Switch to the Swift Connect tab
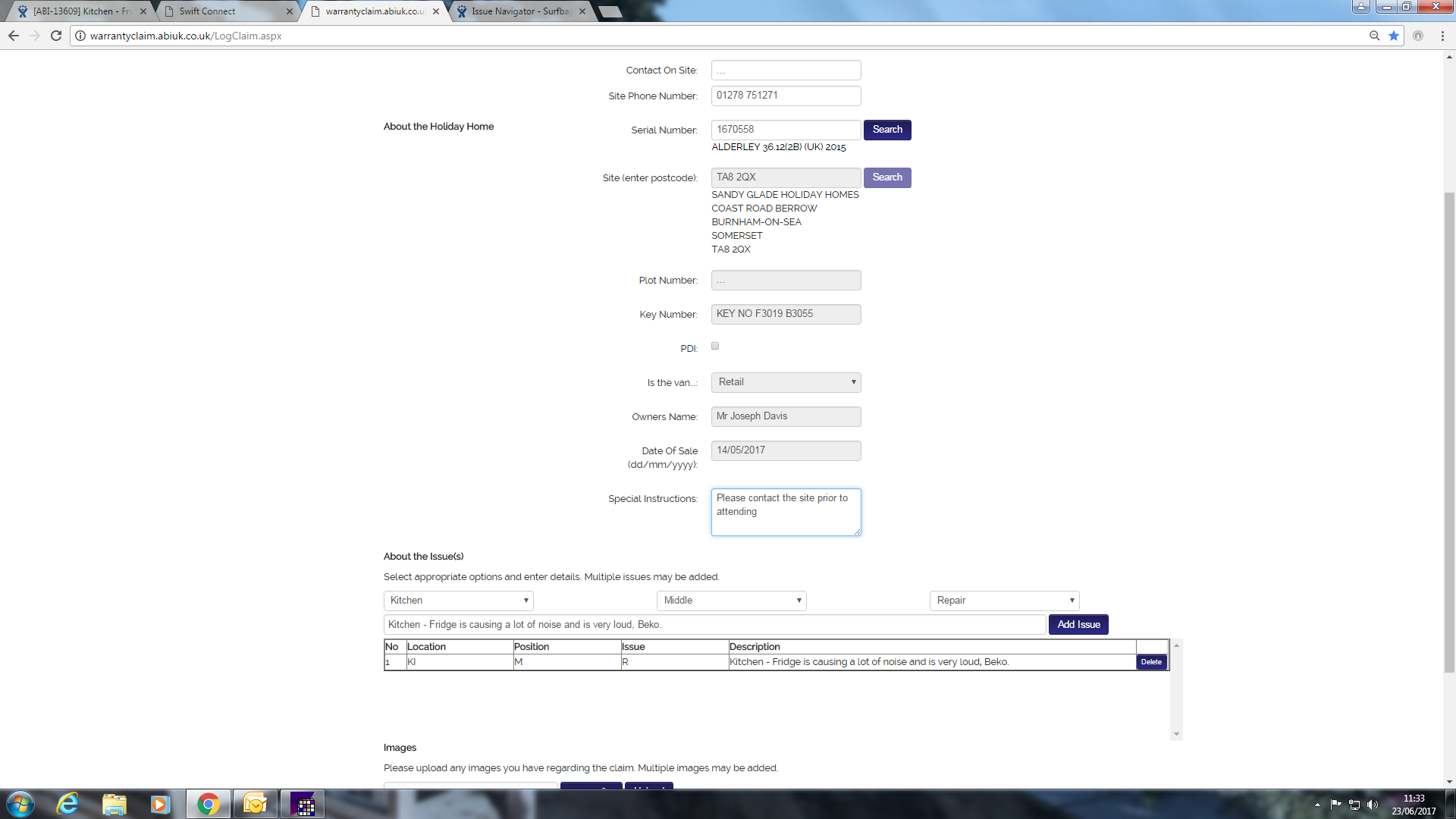 click(x=227, y=11)
